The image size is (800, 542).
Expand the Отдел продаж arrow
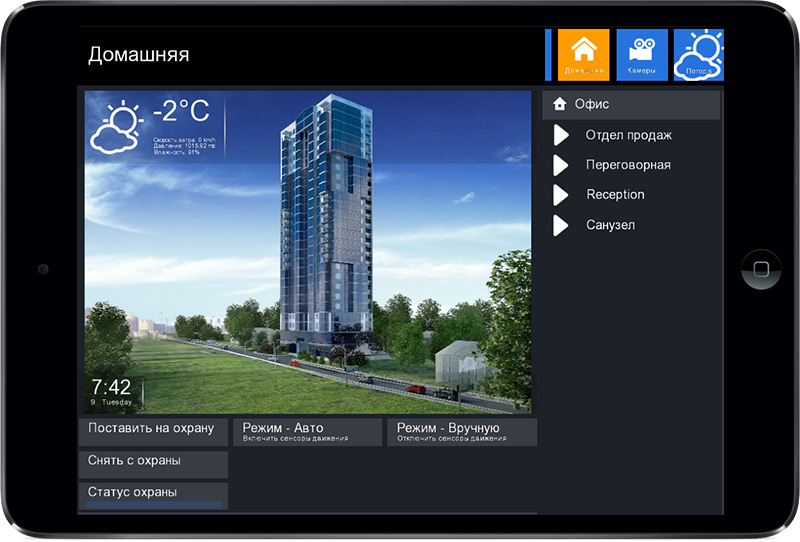[561, 135]
